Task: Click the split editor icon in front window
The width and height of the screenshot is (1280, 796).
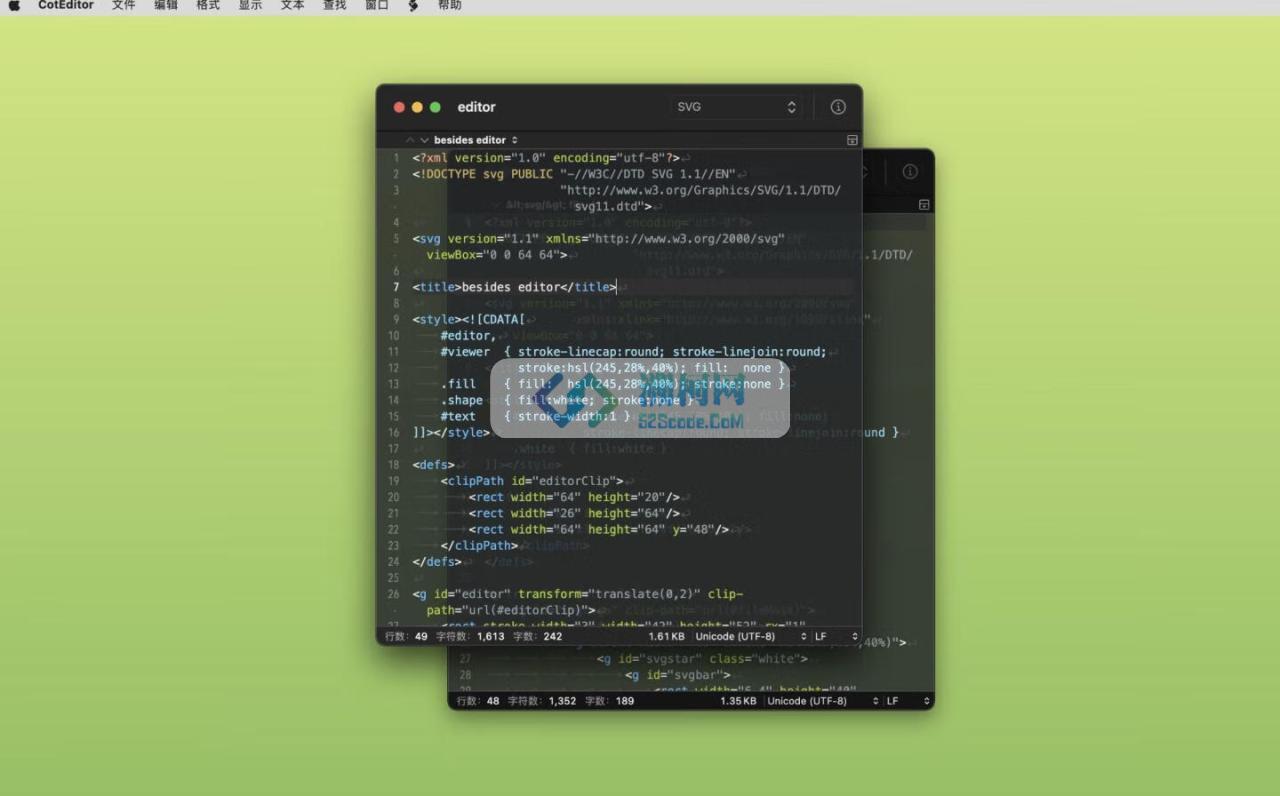Action: (852, 140)
